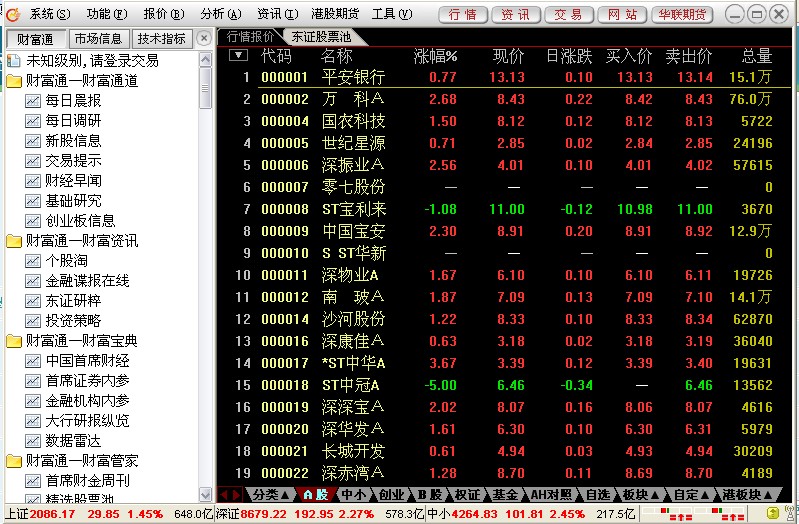Screen dimensions: 799x524
Task: Switch to the 财富通 tab
Action: (x=36, y=39)
